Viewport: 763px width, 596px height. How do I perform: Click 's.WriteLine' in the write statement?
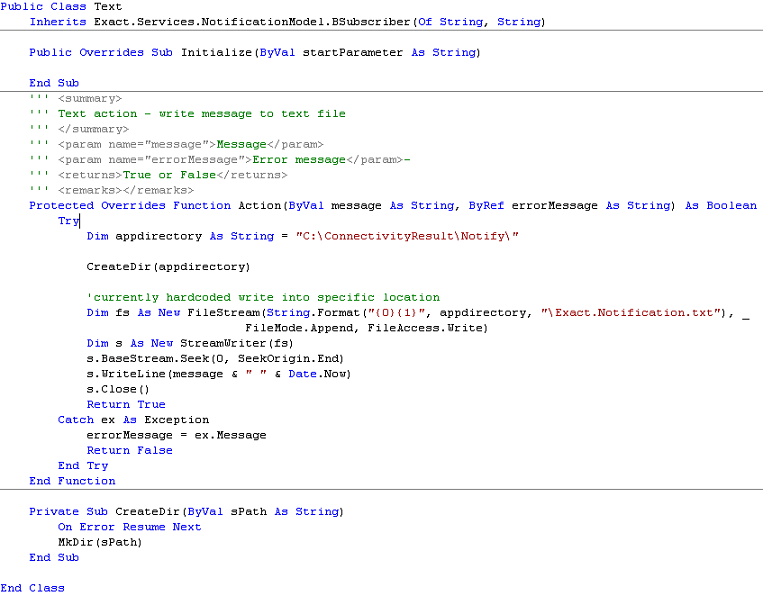[126, 374]
